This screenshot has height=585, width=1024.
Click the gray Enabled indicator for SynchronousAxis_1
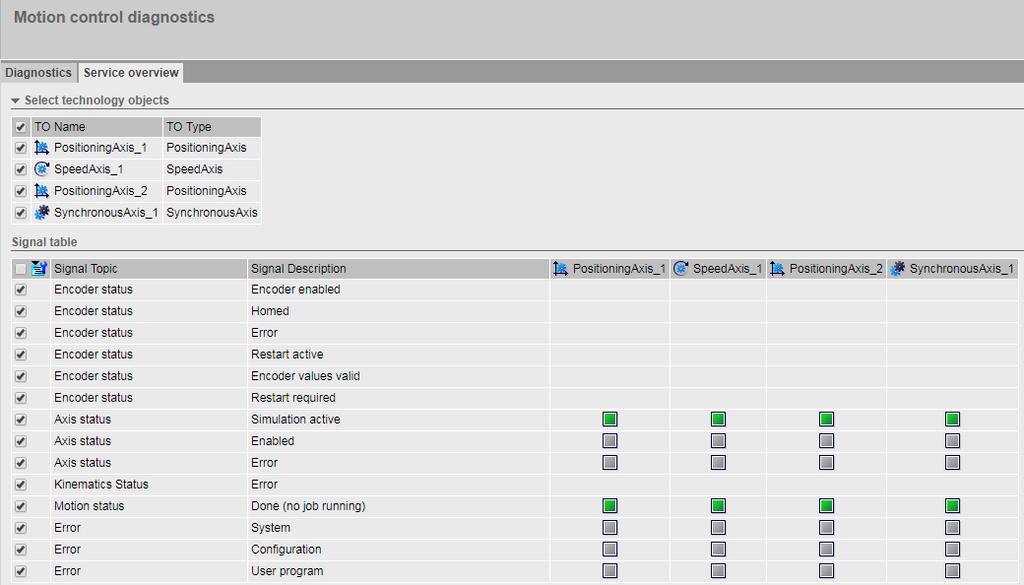click(x=952, y=441)
